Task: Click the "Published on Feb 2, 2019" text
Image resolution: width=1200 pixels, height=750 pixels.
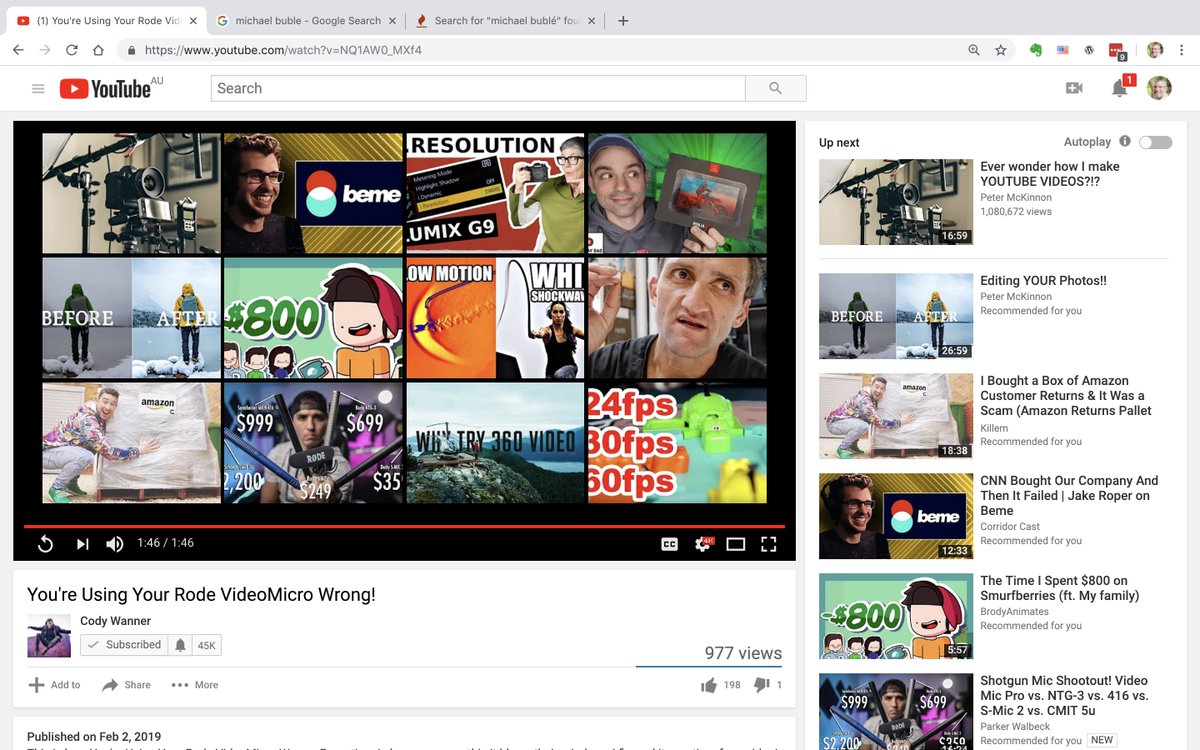Action: tap(94, 737)
